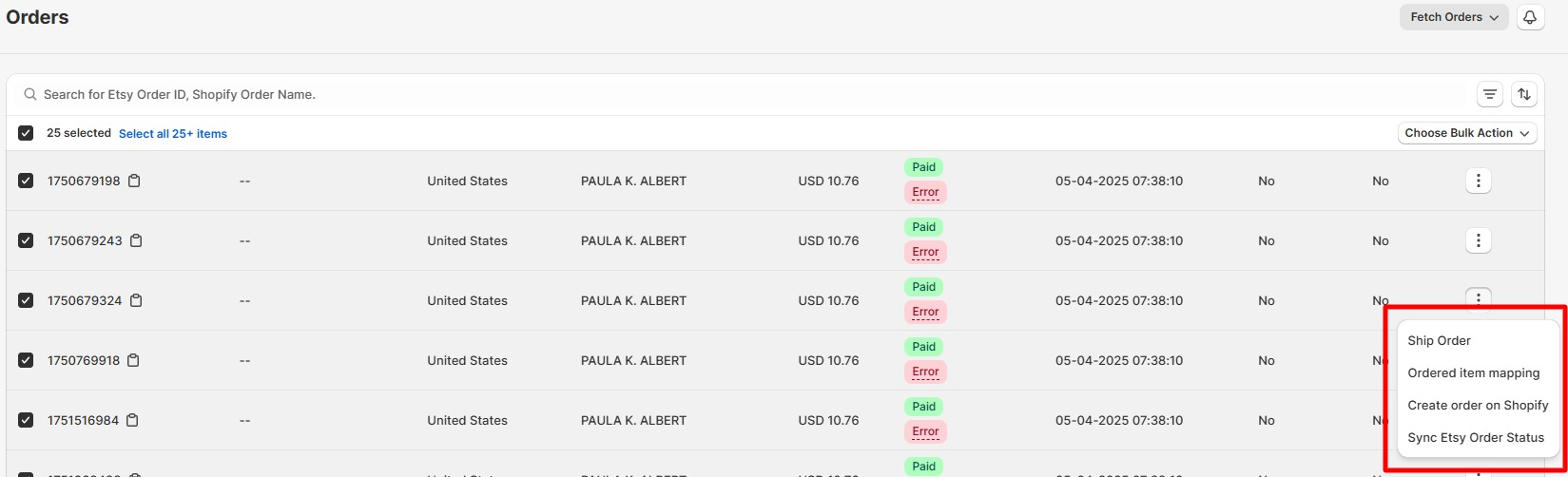Copy order ID 1750679243 with clipboard icon
The width and height of the screenshot is (1568, 477).
click(x=136, y=240)
